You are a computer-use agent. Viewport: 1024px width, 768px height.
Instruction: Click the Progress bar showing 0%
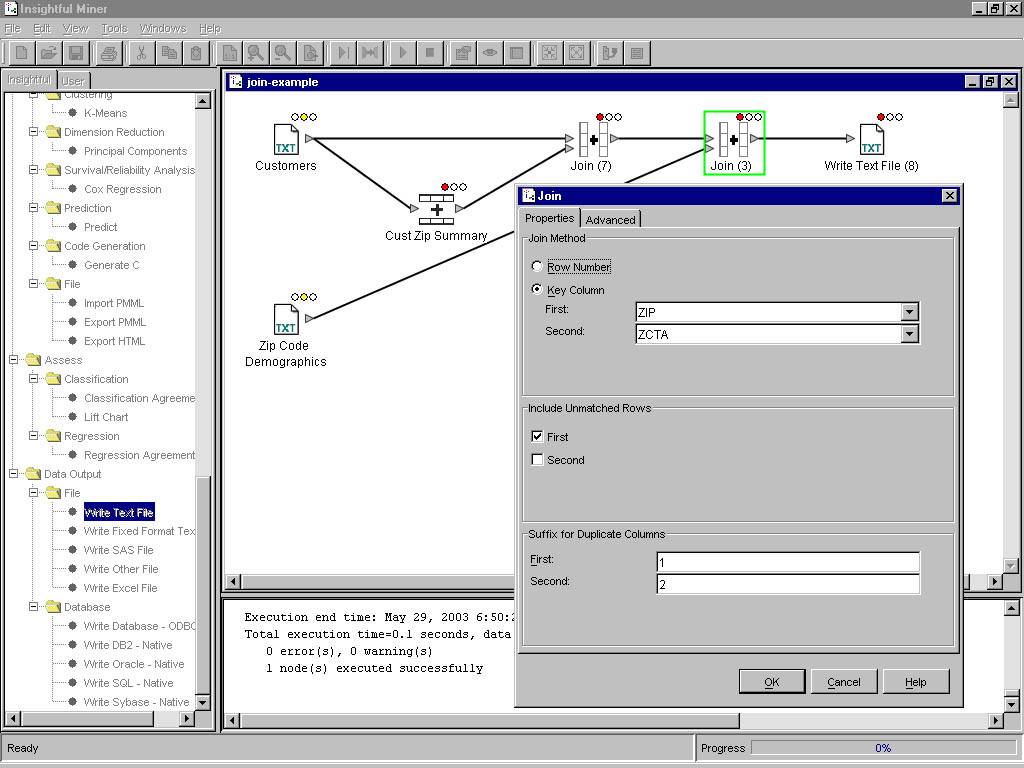coord(883,748)
